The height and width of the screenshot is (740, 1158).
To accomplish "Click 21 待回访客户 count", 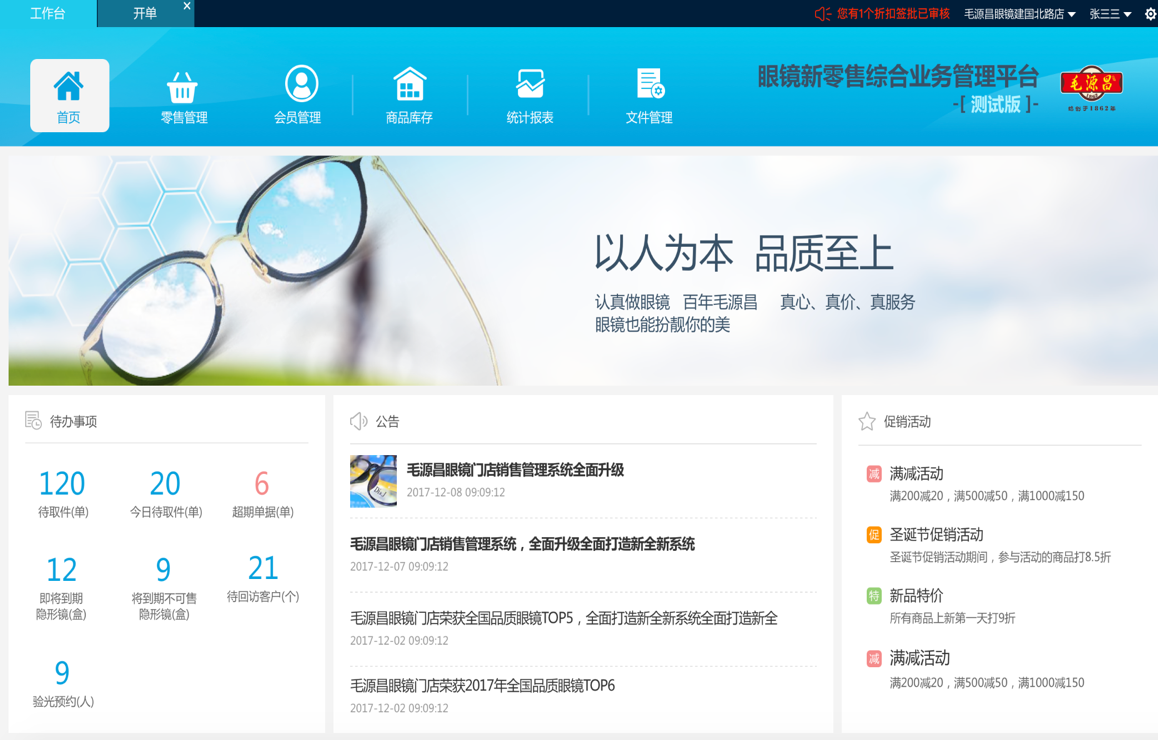I will pyautogui.click(x=263, y=568).
